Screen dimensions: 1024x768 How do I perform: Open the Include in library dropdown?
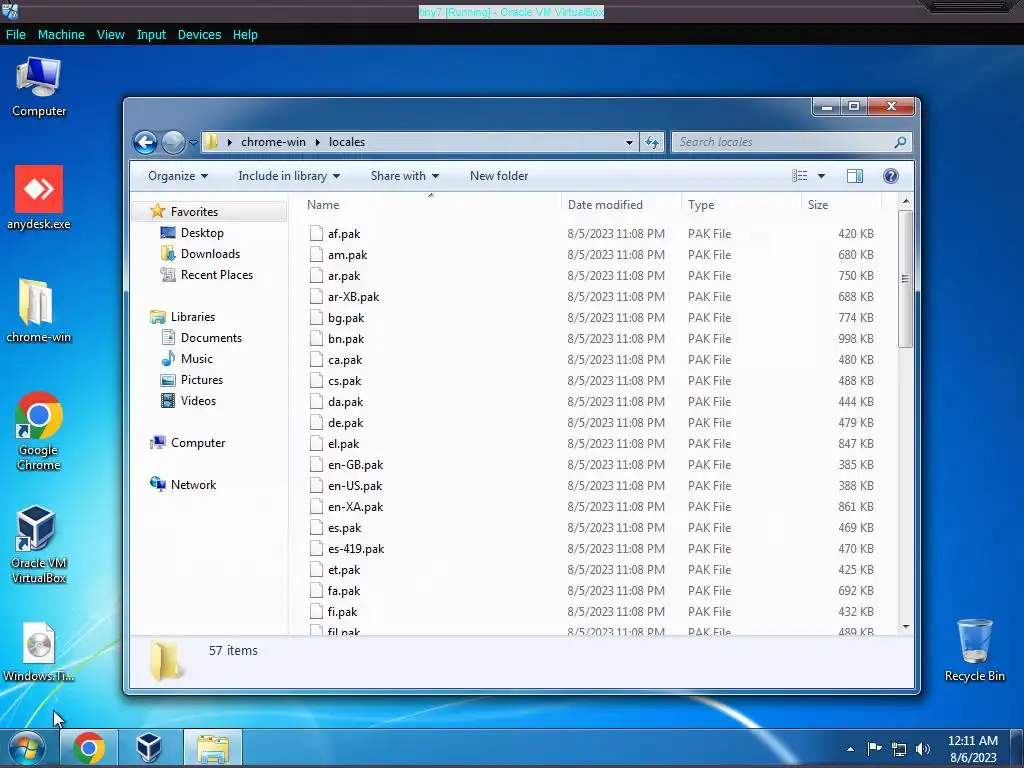[x=289, y=176]
